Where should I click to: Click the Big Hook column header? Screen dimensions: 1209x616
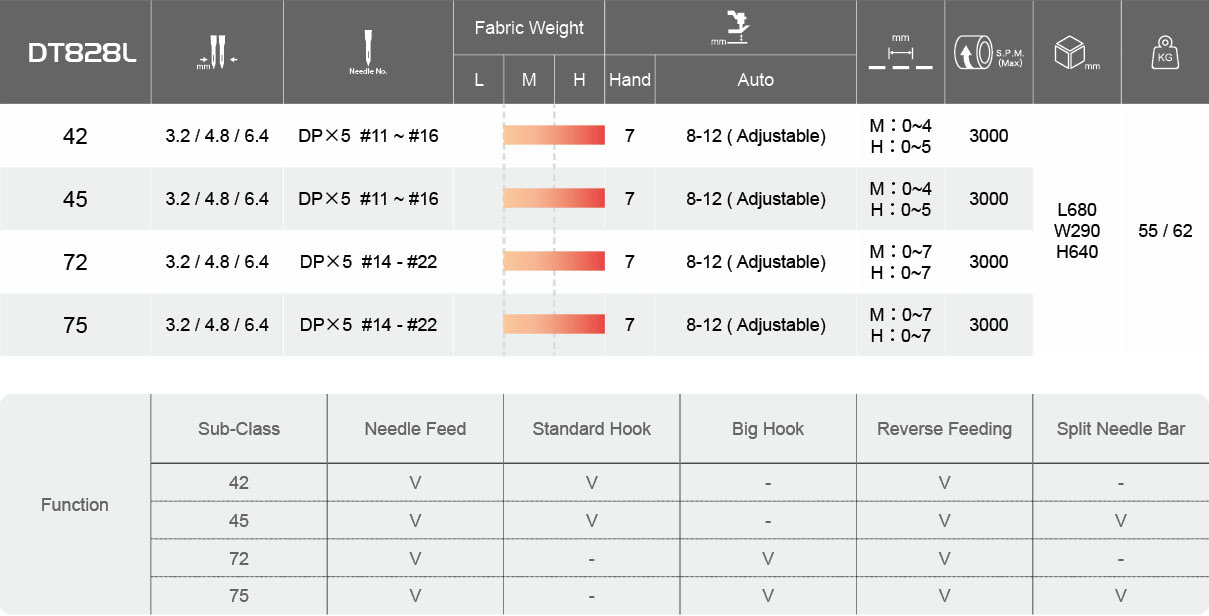tap(767, 429)
